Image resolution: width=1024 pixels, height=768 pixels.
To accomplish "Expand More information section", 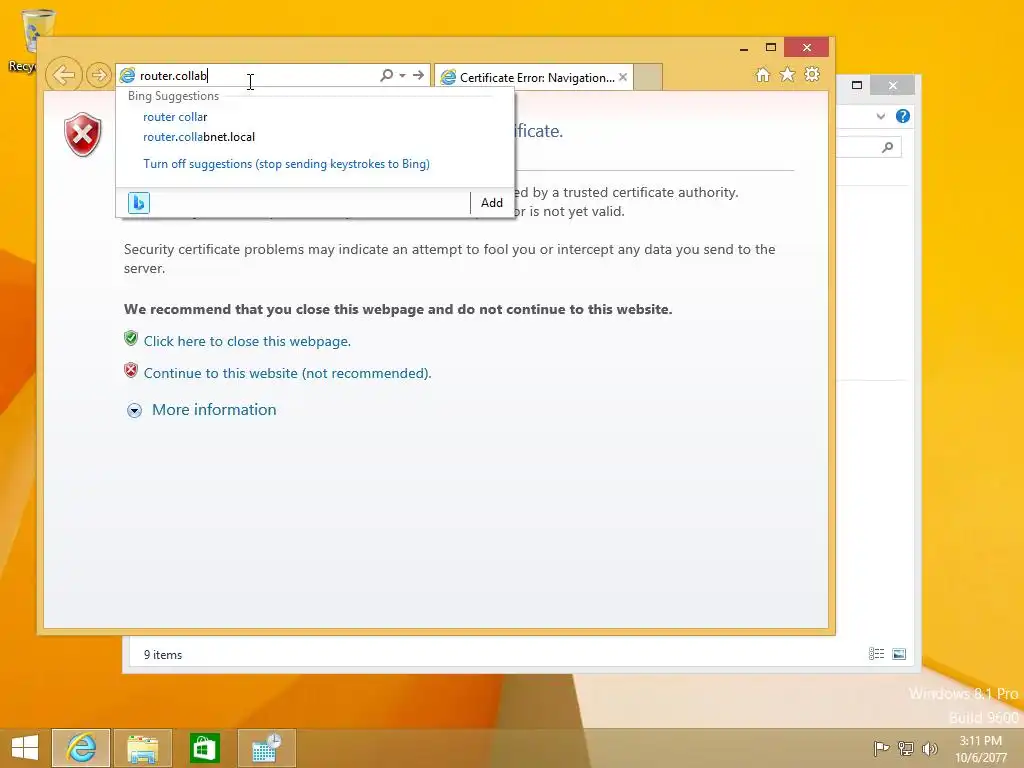I will click(x=214, y=409).
